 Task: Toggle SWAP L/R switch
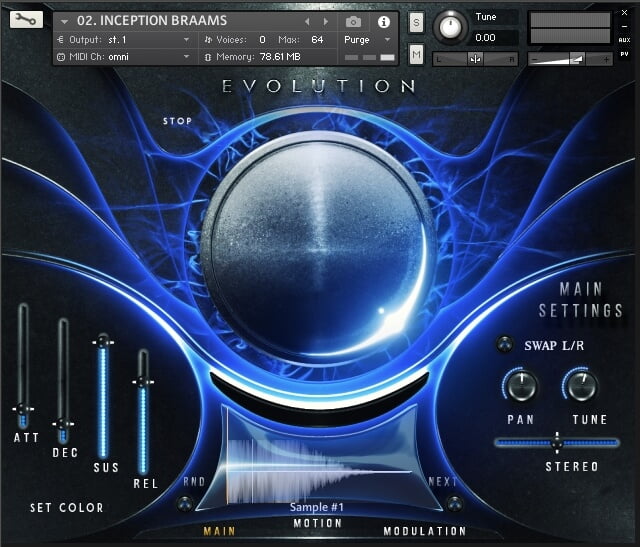coord(504,345)
